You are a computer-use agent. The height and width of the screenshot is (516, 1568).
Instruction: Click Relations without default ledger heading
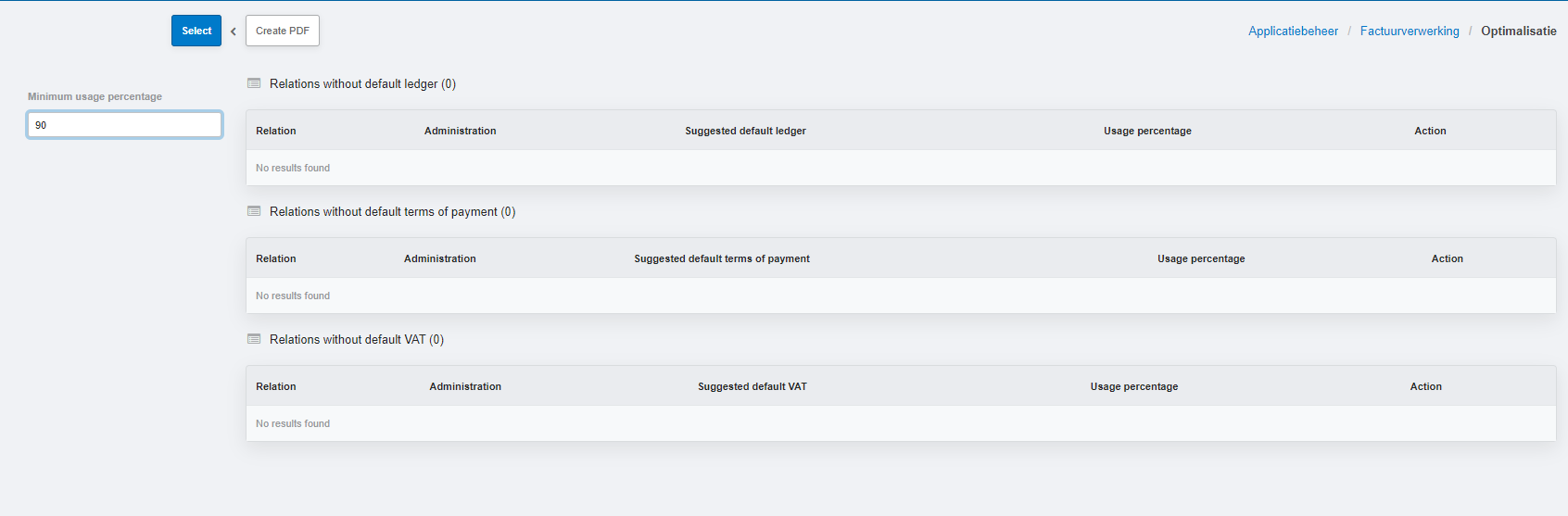(x=362, y=83)
